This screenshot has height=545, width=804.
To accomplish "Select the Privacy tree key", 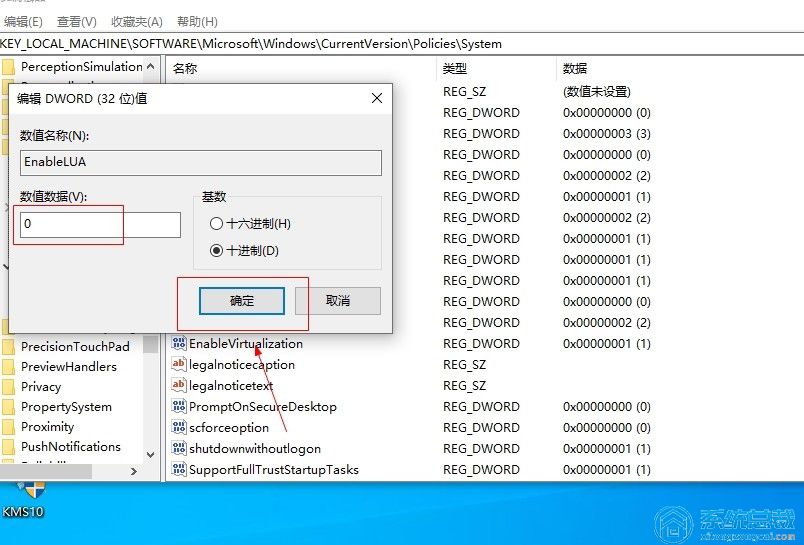I will pyautogui.click(x=41, y=387).
